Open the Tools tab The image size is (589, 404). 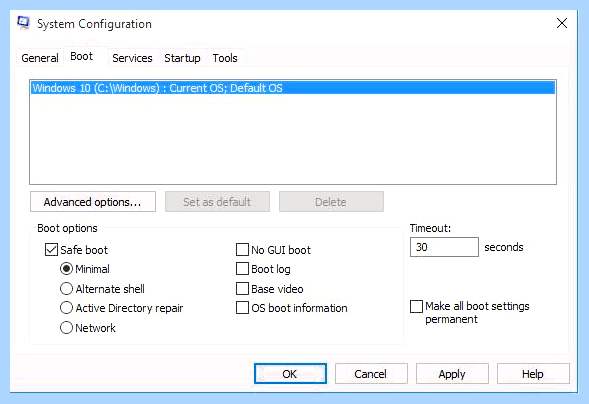225,58
